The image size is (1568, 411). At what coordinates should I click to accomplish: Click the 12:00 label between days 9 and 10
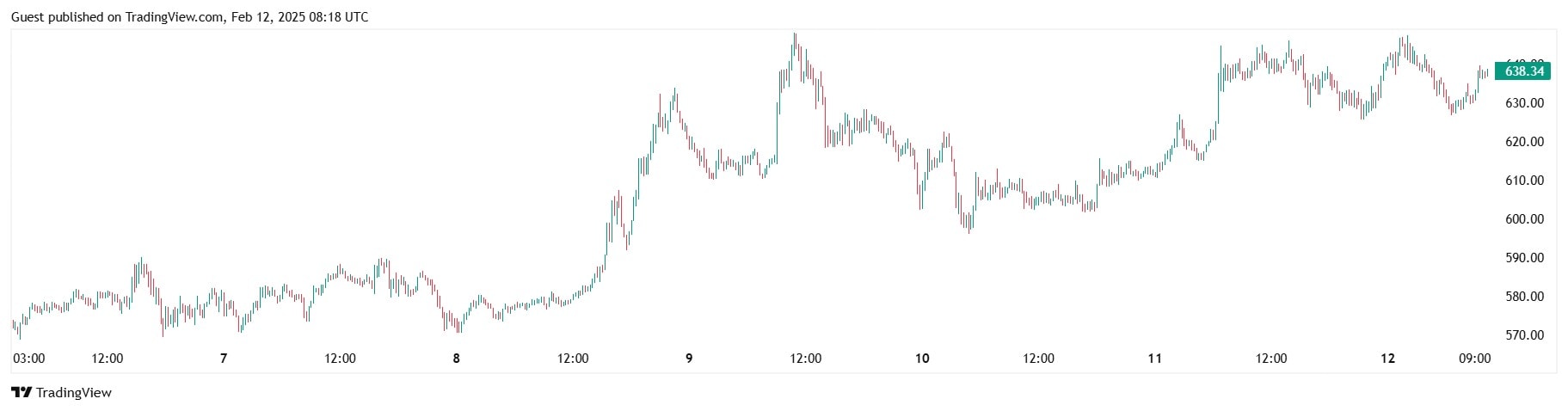tap(806, 359)
